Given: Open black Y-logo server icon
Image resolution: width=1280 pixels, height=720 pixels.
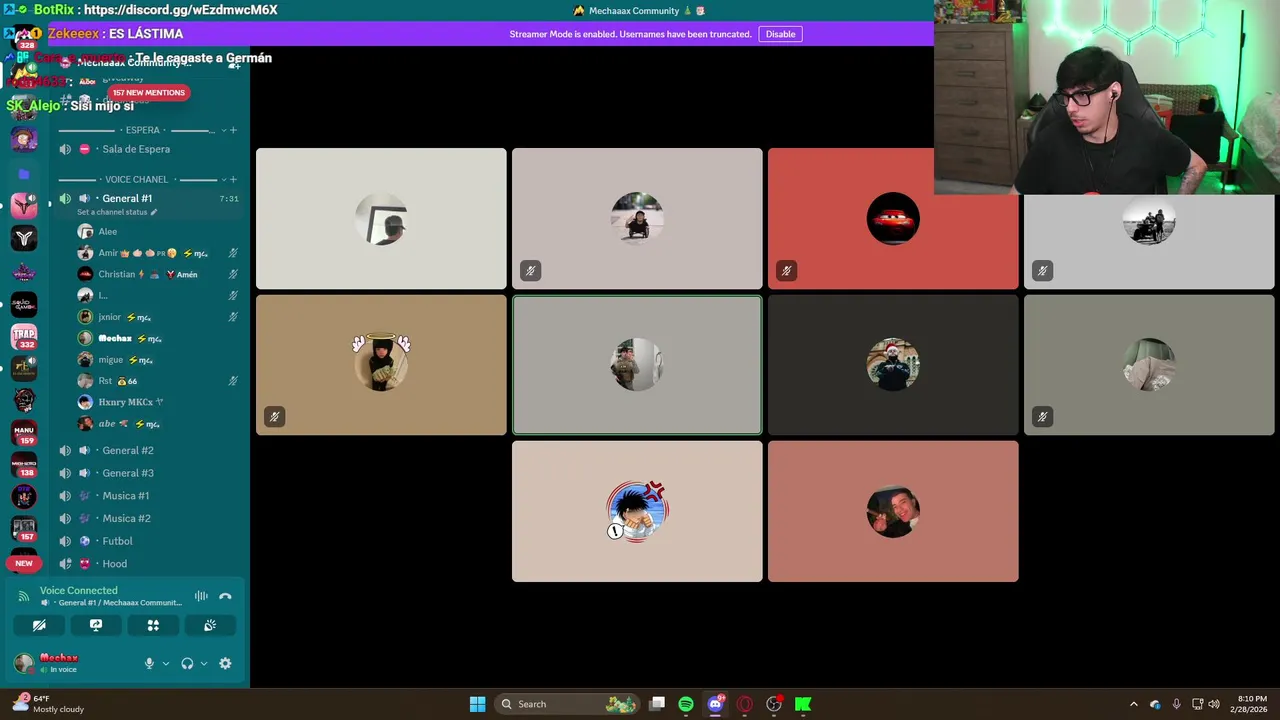Looking at the screenshot, I should (x=24, y=238).
